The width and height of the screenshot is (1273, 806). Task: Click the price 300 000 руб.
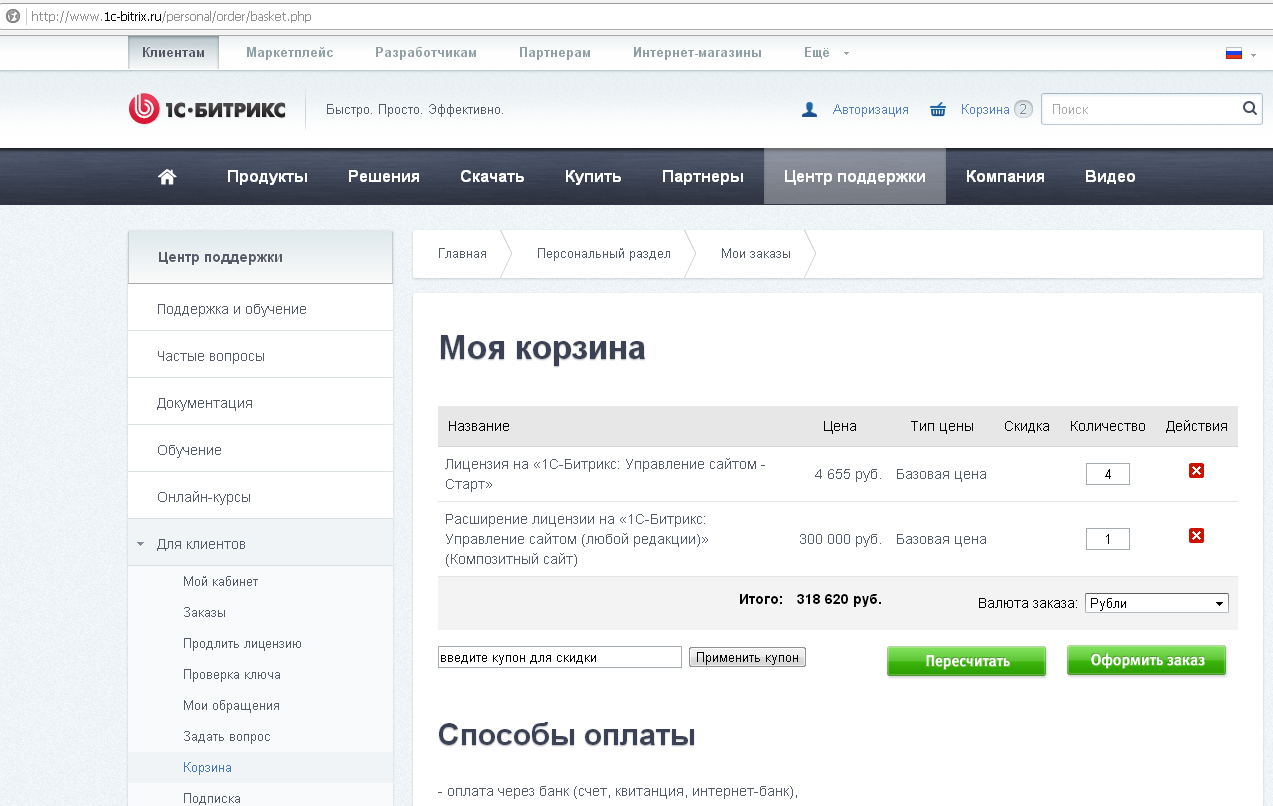tap(840, 539)
